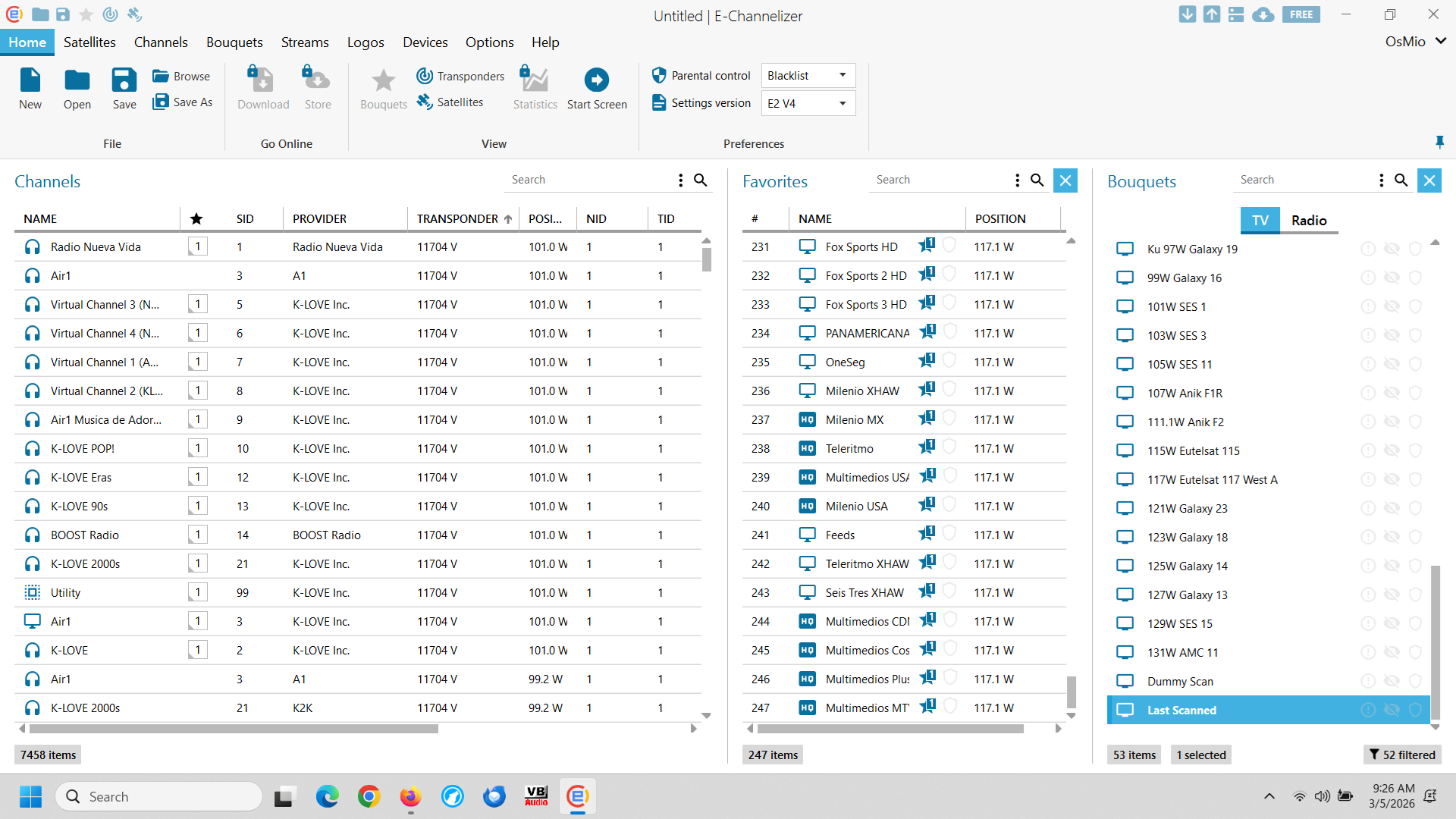Toggle hidden state for 121W Galaxy 23 bouquet

pos(1392,508)
